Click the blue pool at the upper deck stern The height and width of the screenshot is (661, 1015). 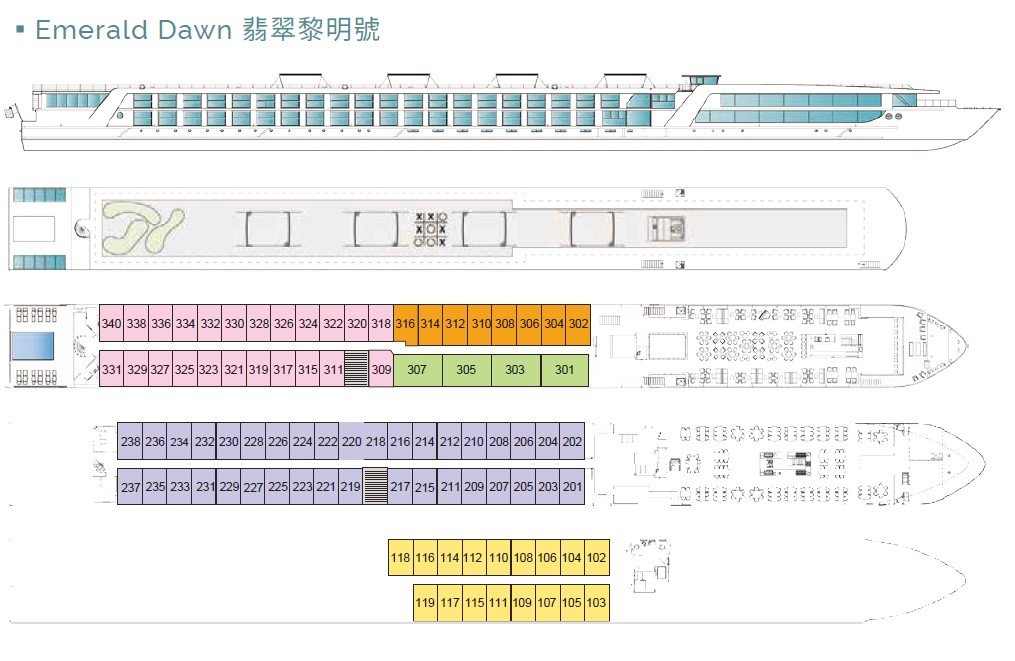coord(32,346)
